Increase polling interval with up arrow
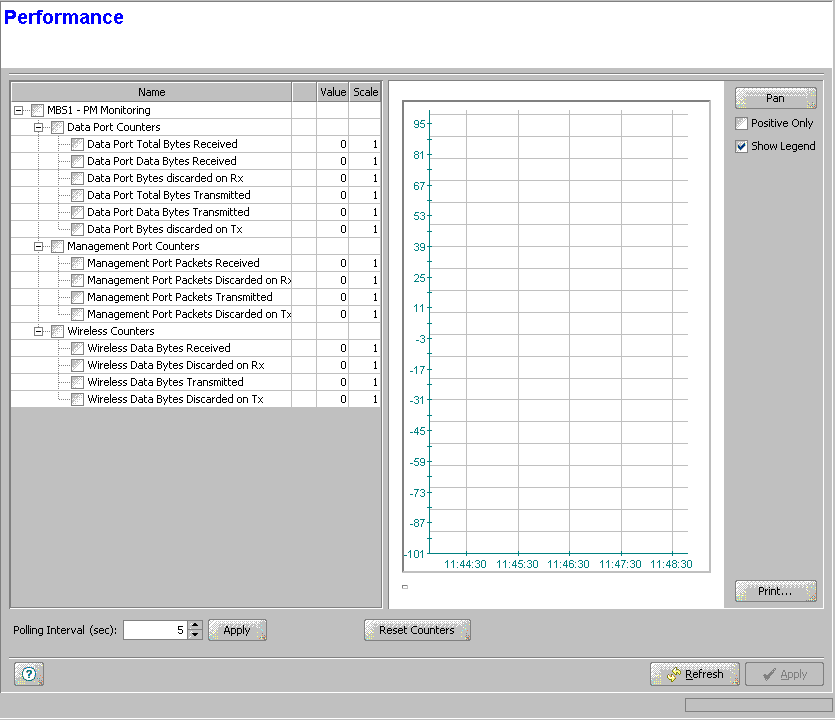This screenshot has height=720, width=835. tap(195, 626)
